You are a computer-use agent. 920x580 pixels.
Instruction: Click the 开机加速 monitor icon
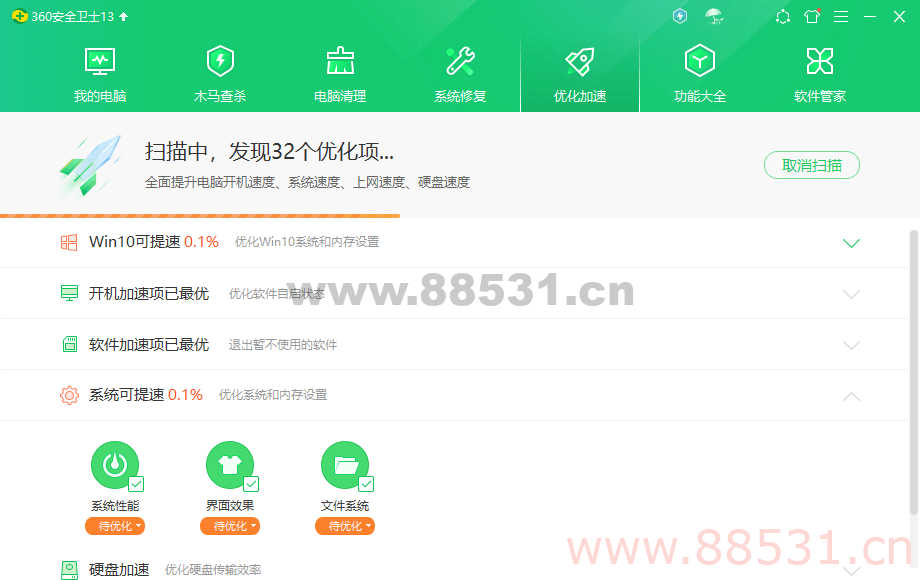point(69,293)
